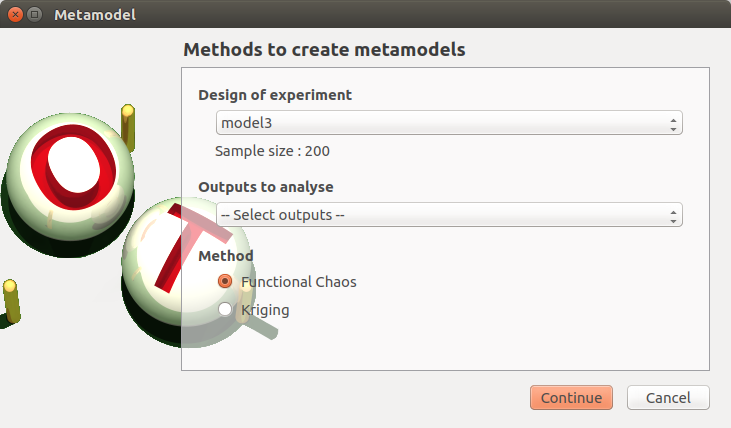Select the Kriging radio button

pos(225,310)
